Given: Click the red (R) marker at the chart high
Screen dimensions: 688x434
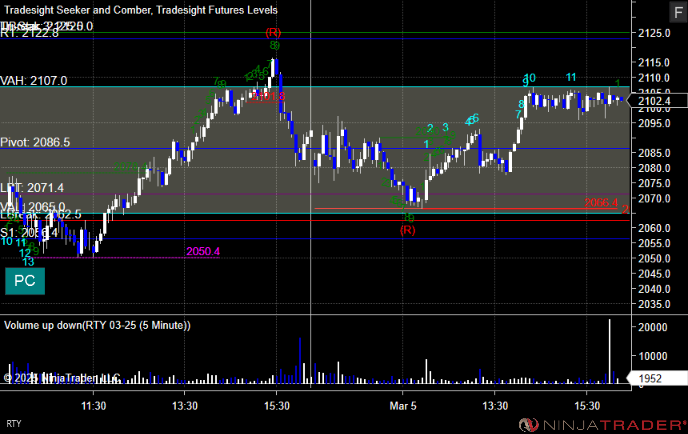Looking at the screenshot, I should [273, 32].
